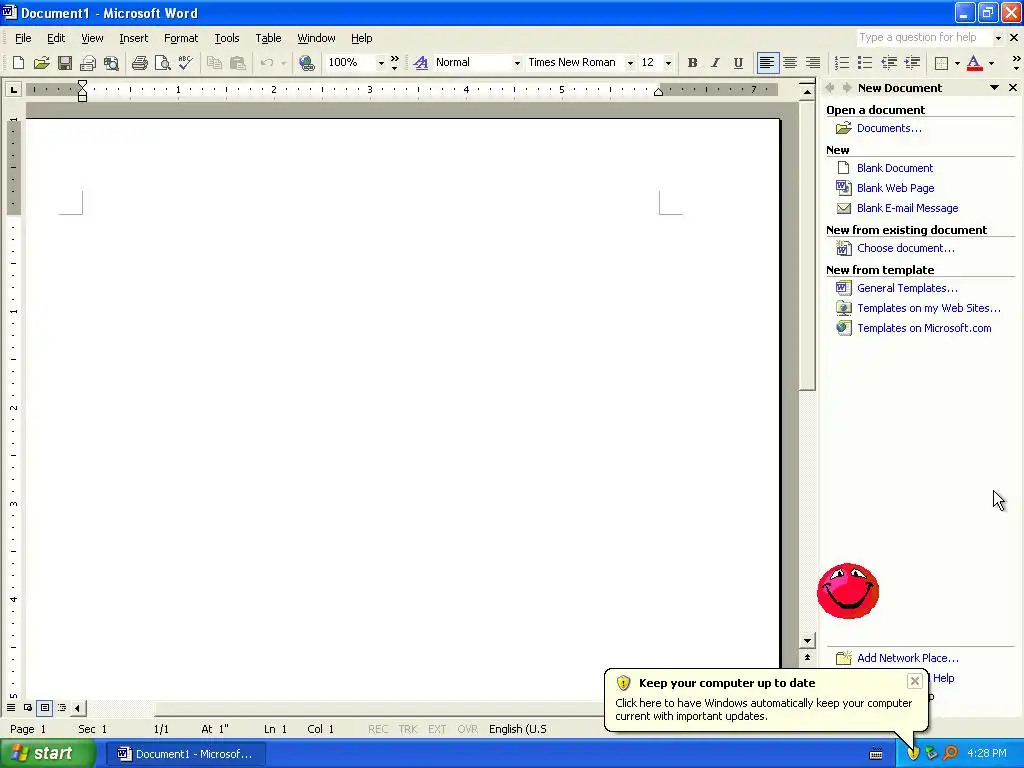Screen dimensions: 1024x768
Task: Open the Table menu
Action: point(268,38)
